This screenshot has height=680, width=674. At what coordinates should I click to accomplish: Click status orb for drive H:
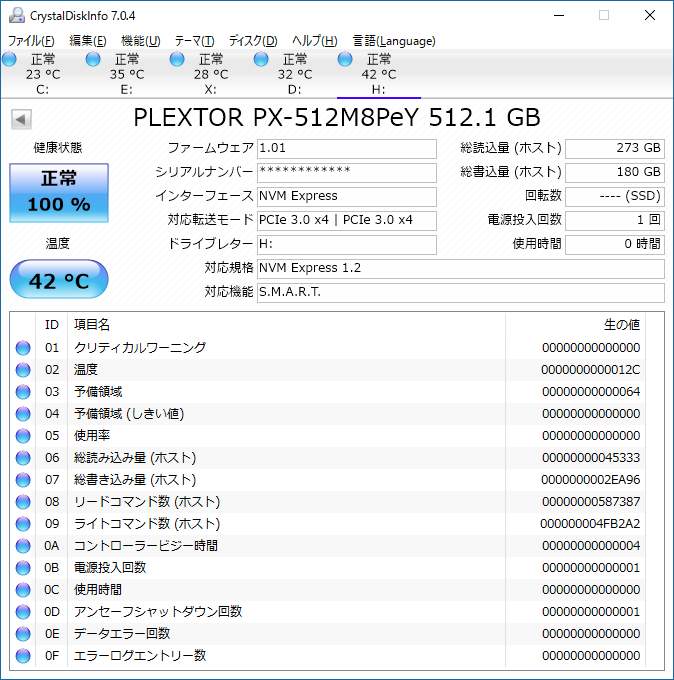pyautogui.click(x=345, y=59)
